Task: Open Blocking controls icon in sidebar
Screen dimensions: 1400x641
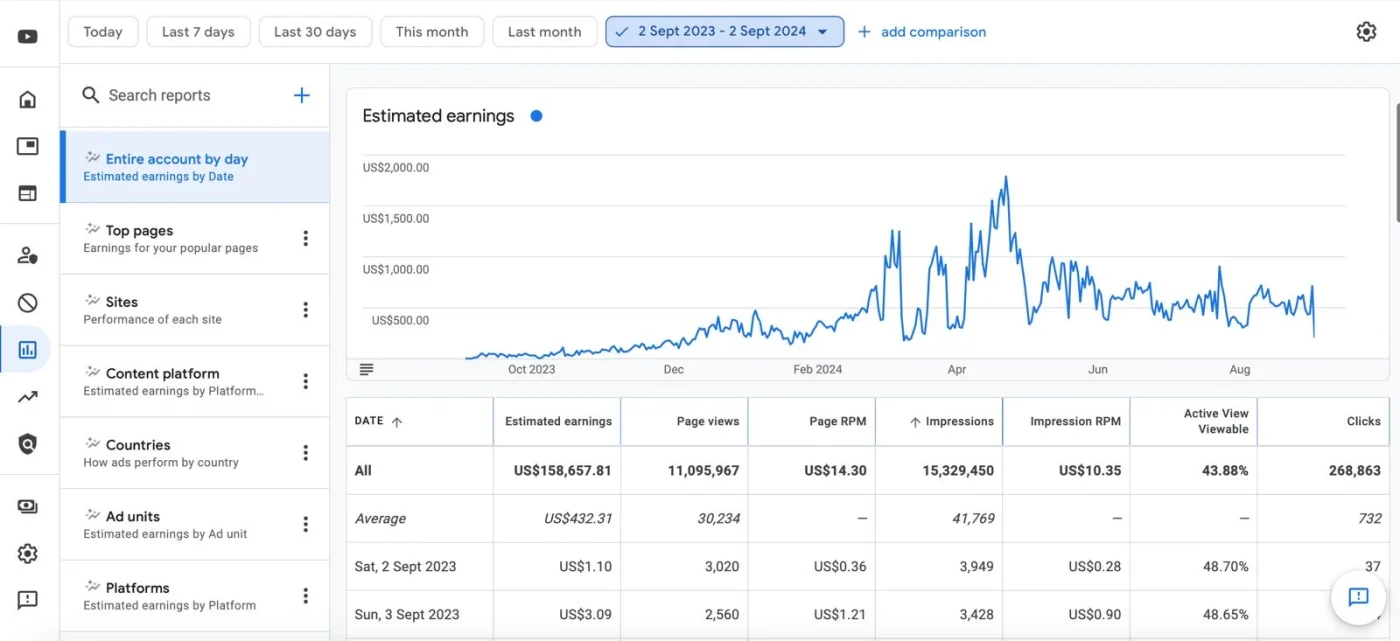Action: point(28,302)
